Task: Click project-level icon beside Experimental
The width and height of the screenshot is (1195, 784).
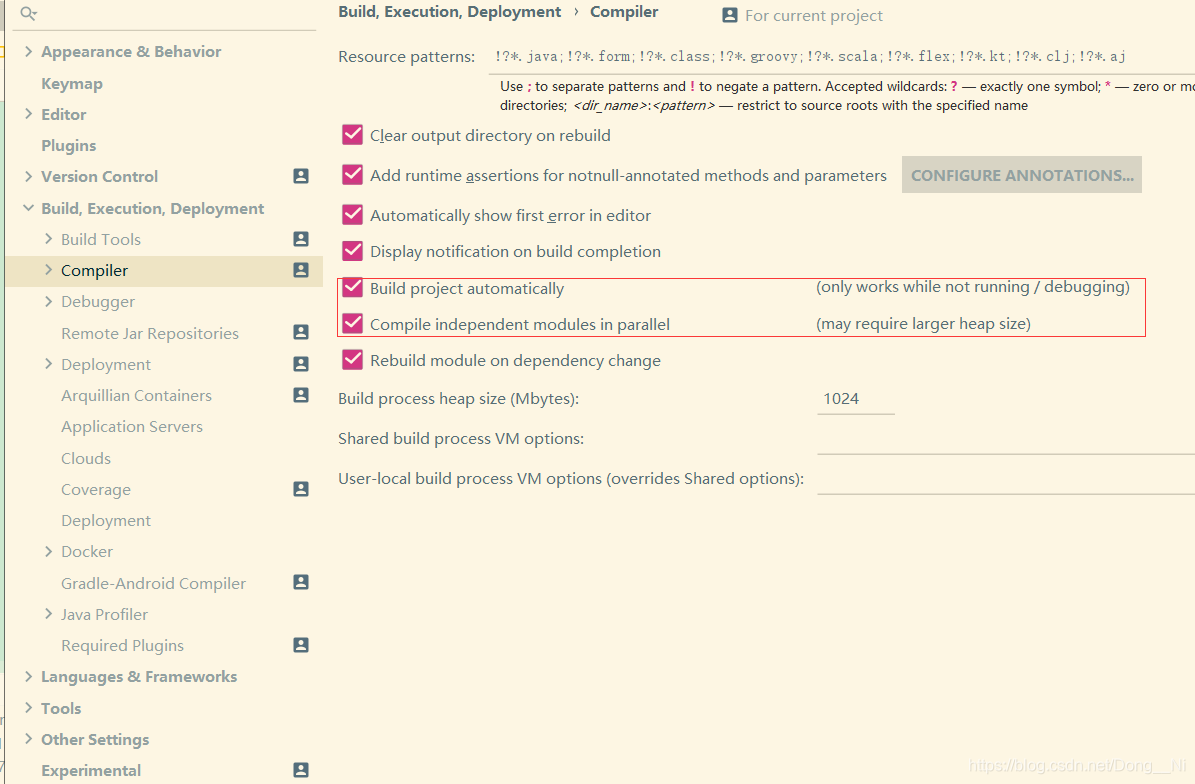Action: pos(301,770)
